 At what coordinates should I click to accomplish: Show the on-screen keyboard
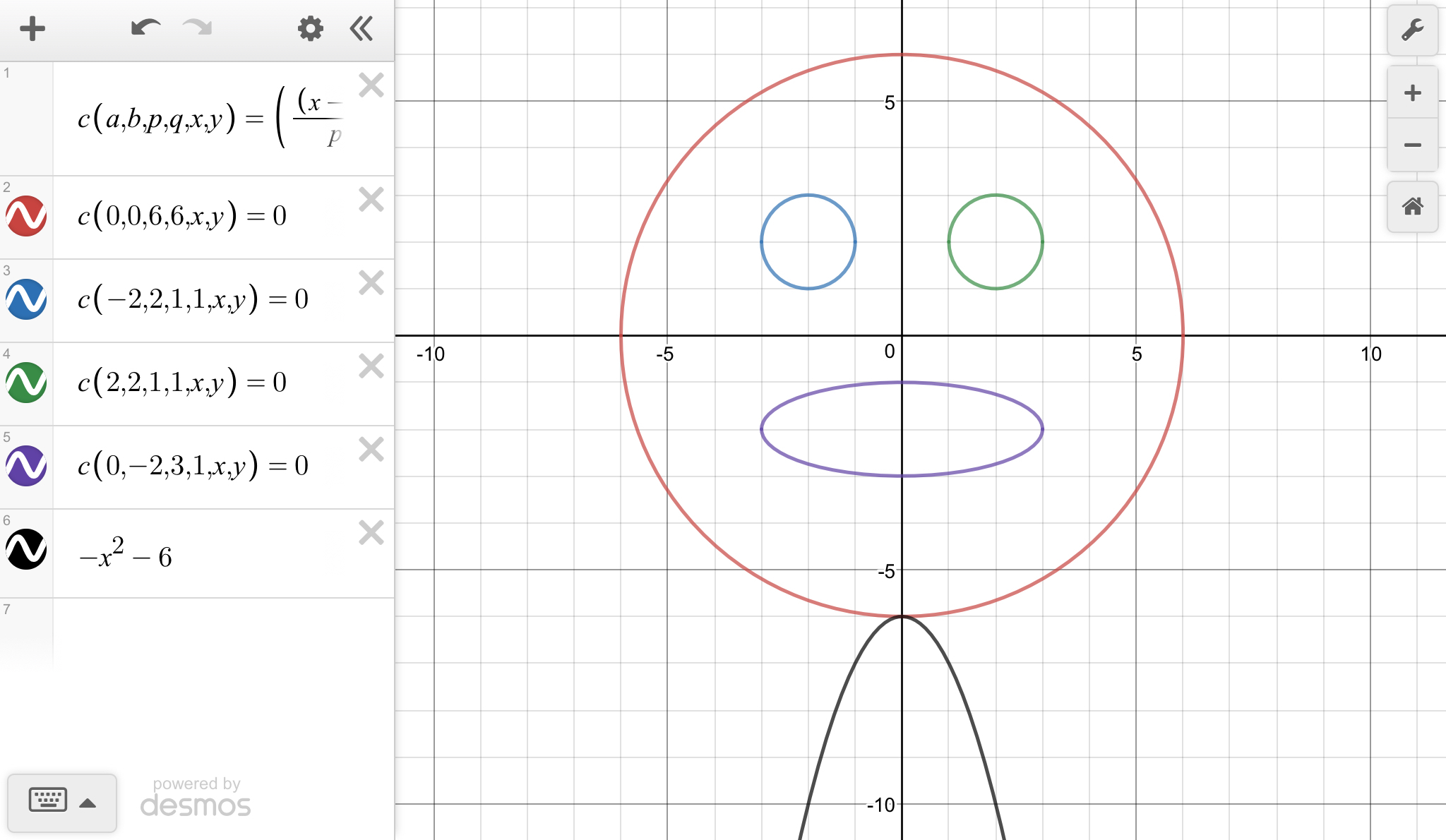tap(48, 800)
